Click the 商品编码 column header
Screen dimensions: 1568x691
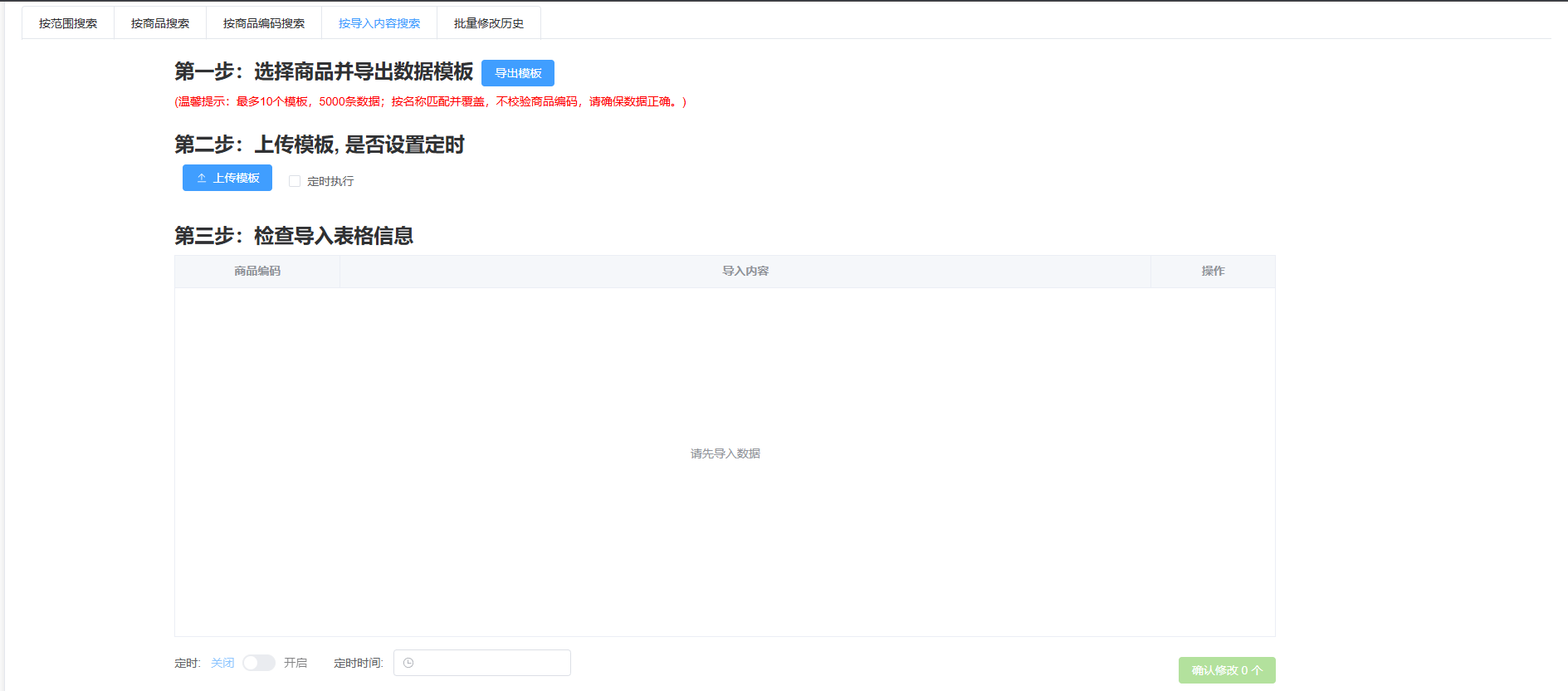point(257,271)
